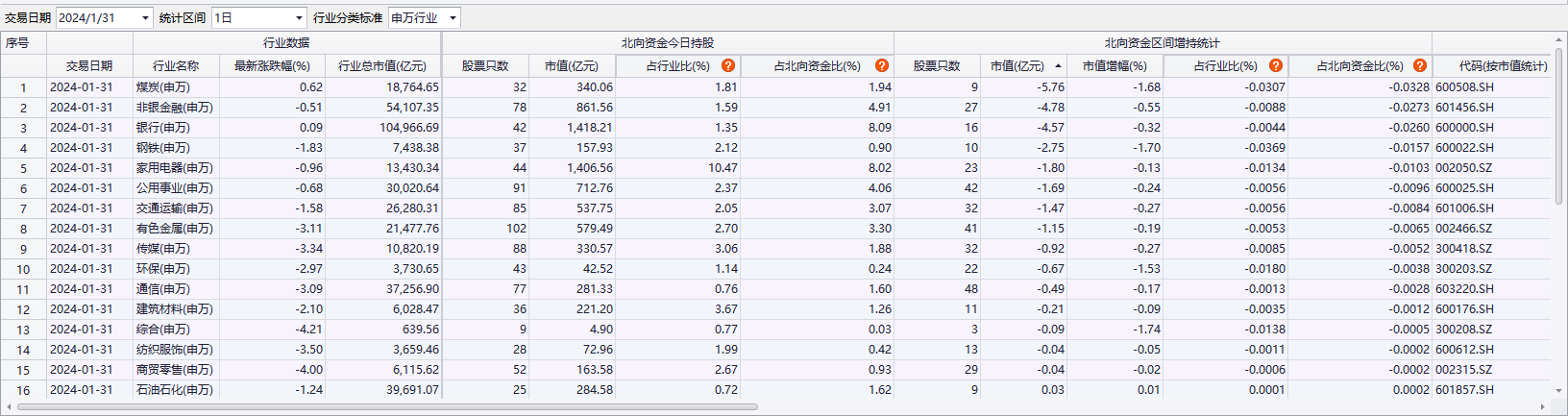Expand the 统计区间 dropdown showing 1日
The width and height of the screenshot is (1568, 416).
tap(299, 18)
